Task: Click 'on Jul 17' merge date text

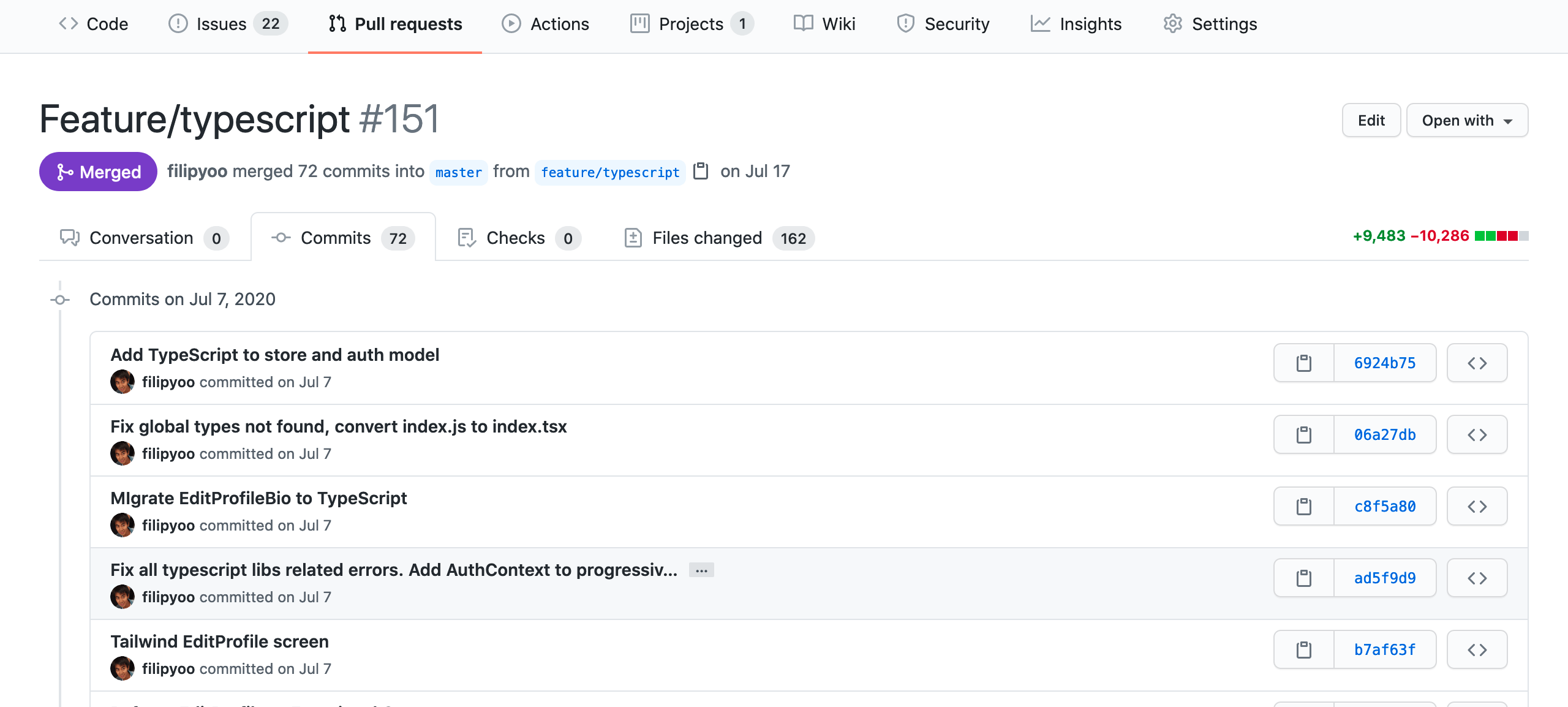Action: tap(755, 171)
